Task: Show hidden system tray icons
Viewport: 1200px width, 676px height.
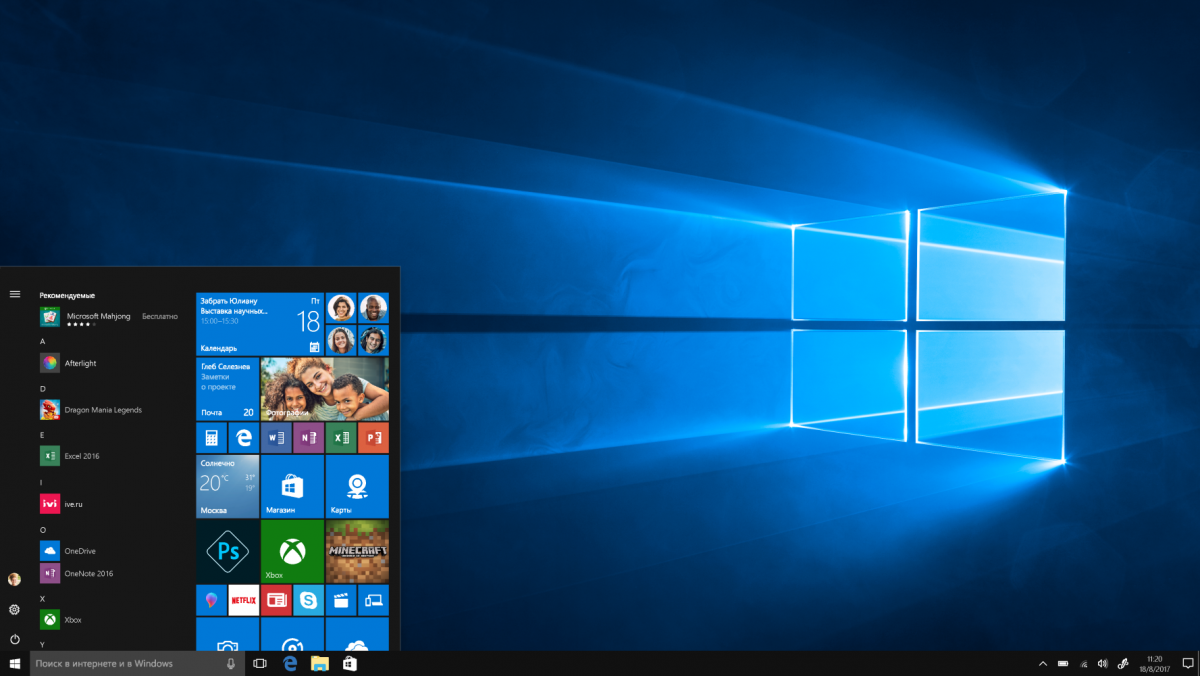Action: click(x=1043, y=663)
